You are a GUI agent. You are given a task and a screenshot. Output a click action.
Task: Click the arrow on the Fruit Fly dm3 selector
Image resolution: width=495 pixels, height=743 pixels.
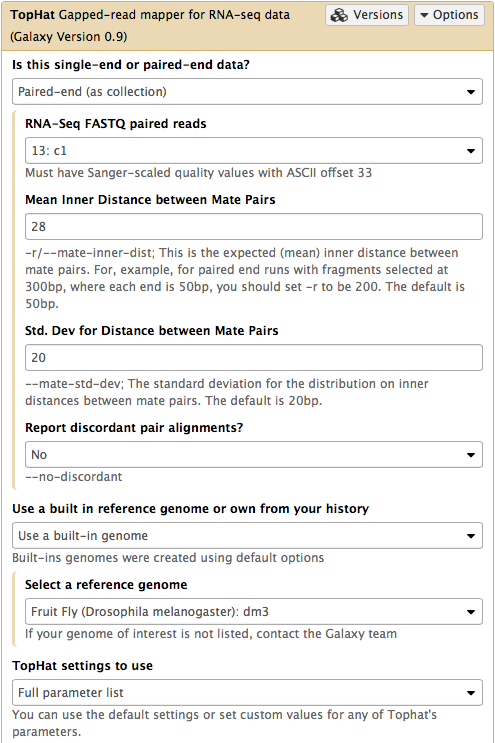point(470,612)
